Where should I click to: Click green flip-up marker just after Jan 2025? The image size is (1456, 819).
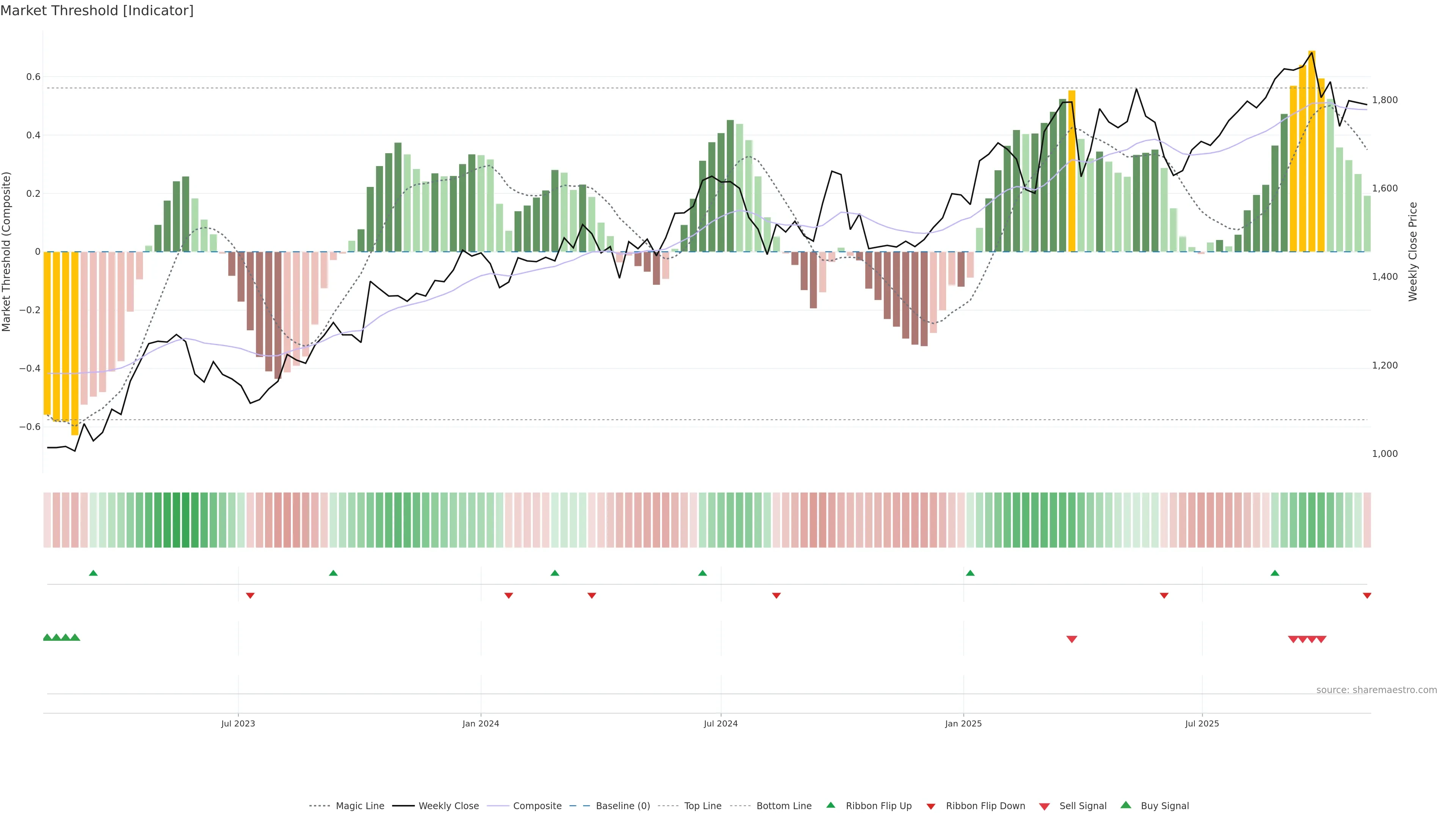coord(971,573)
